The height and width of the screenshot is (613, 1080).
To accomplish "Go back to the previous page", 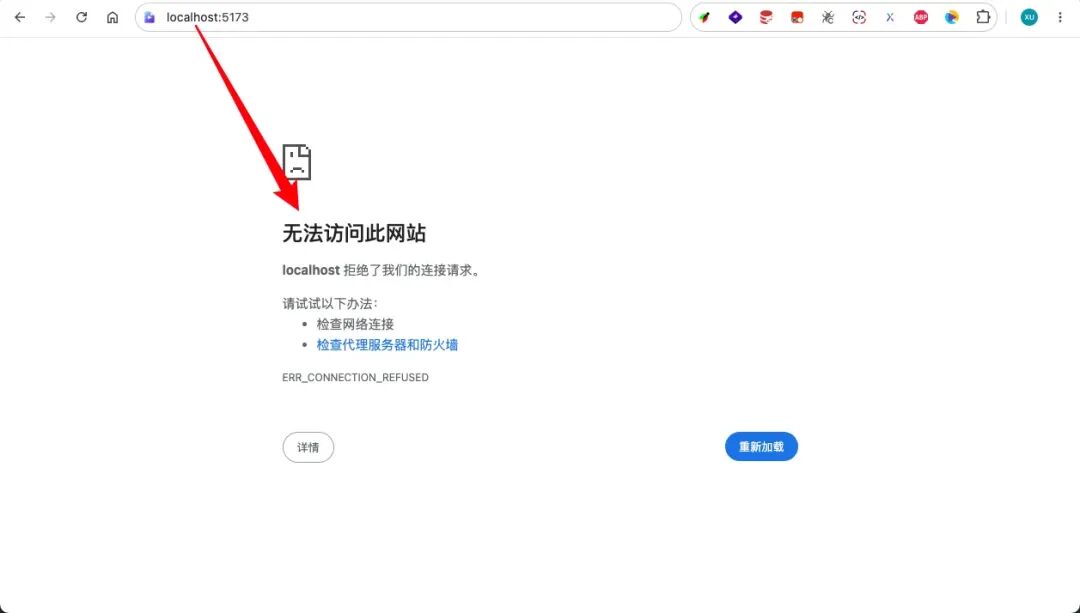I will pos(20,17).
